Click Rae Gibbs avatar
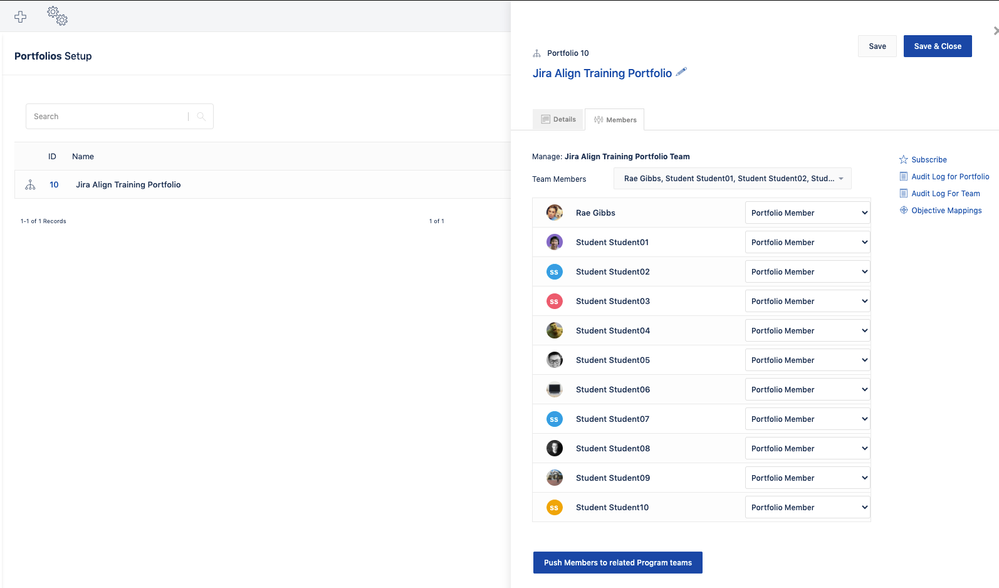999x588 pixels. point(554,213)
